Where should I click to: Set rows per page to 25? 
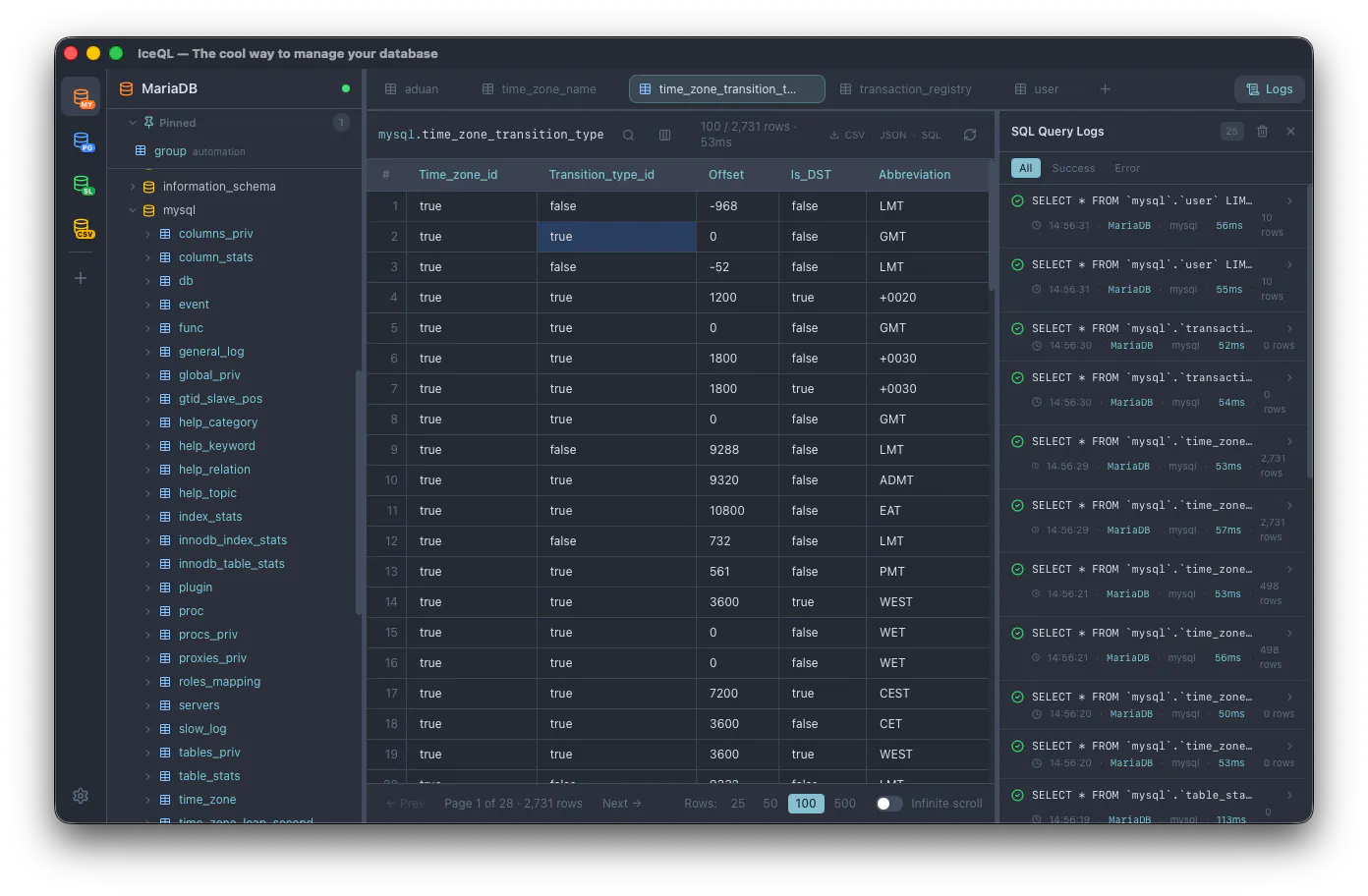[738, 804]
